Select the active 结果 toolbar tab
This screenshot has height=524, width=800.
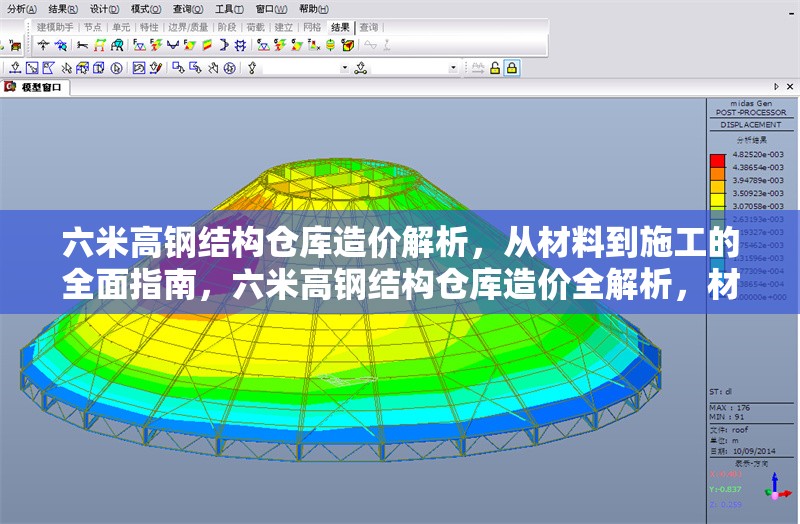340,27
